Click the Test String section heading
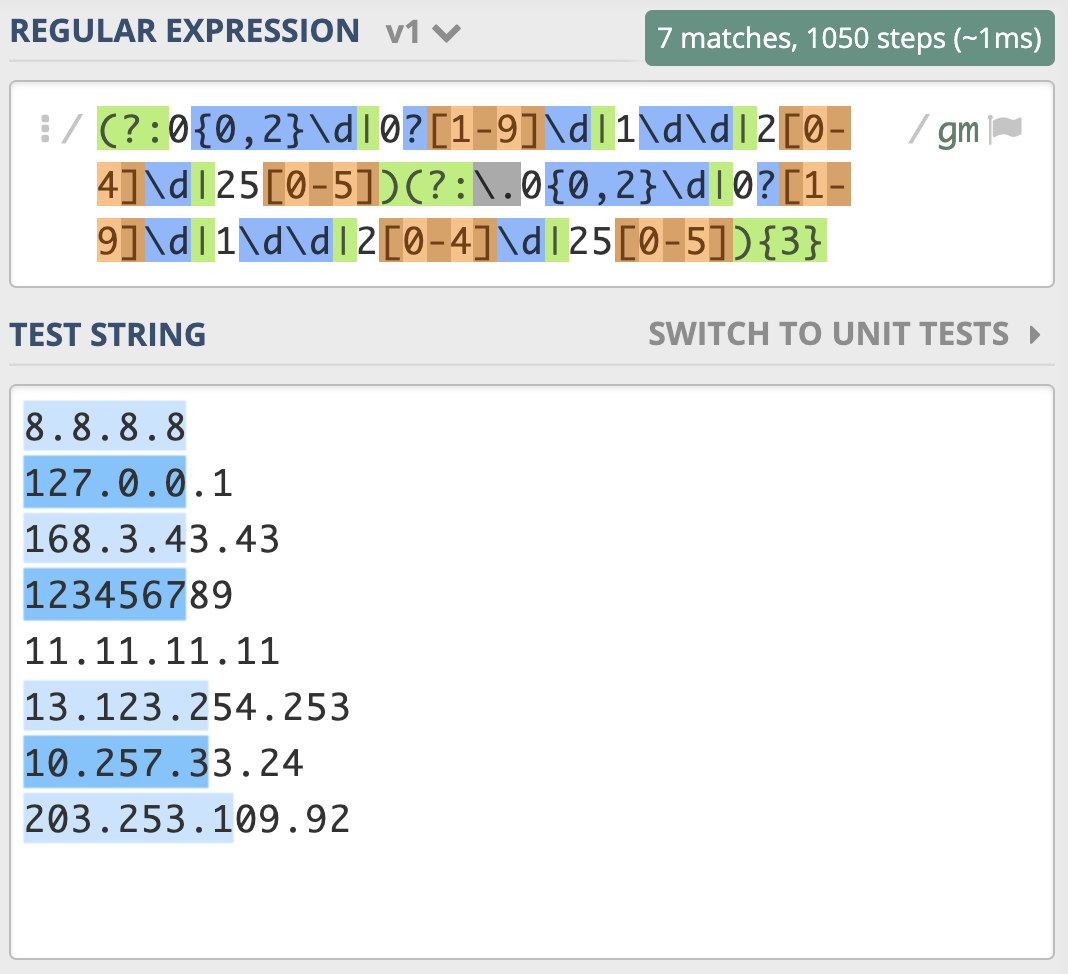The width and height of the screenshot is (1068, 974). coord(108,334)
